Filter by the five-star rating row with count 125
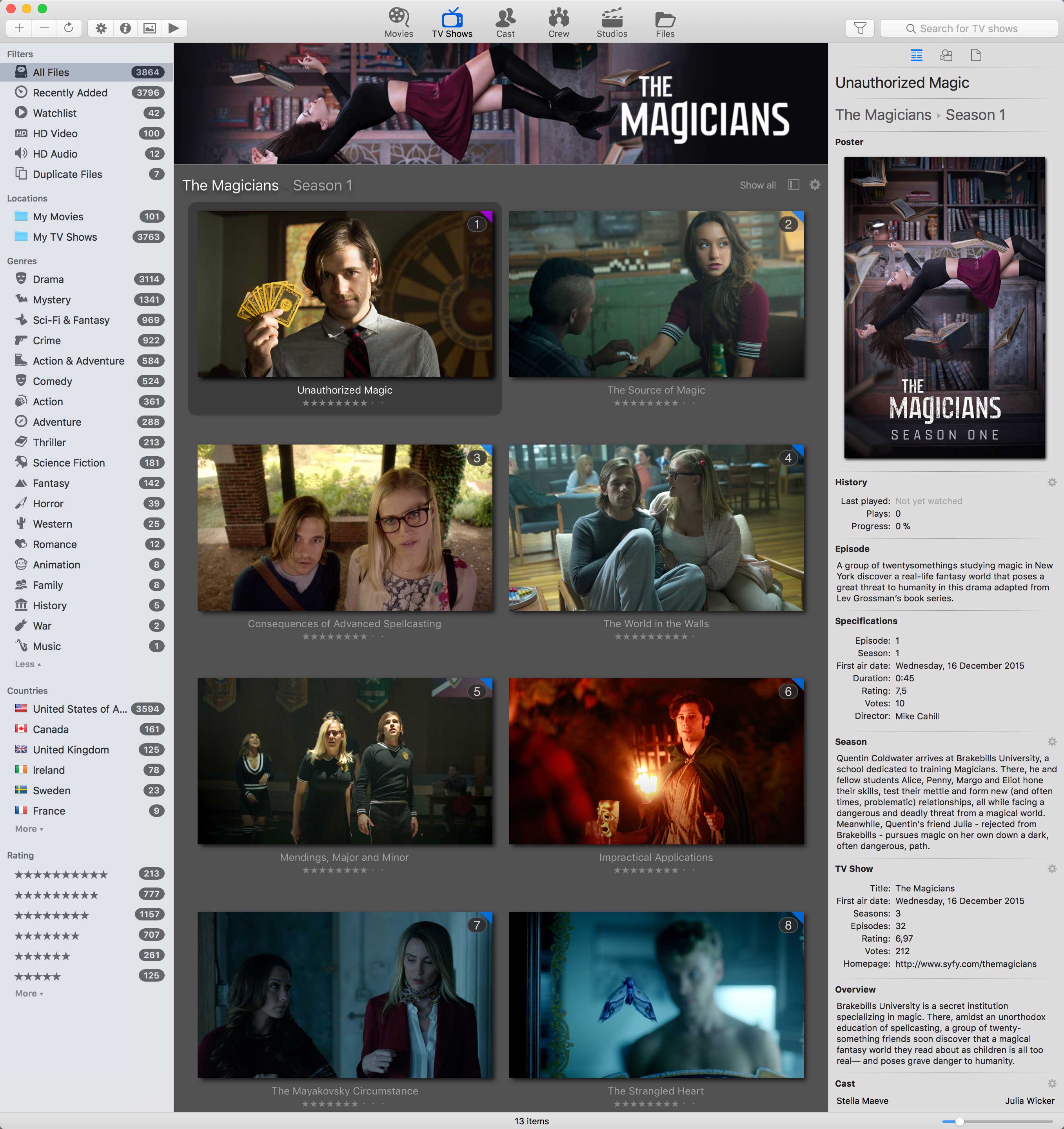1064x1129 pixels. click(x=87, y=976)
